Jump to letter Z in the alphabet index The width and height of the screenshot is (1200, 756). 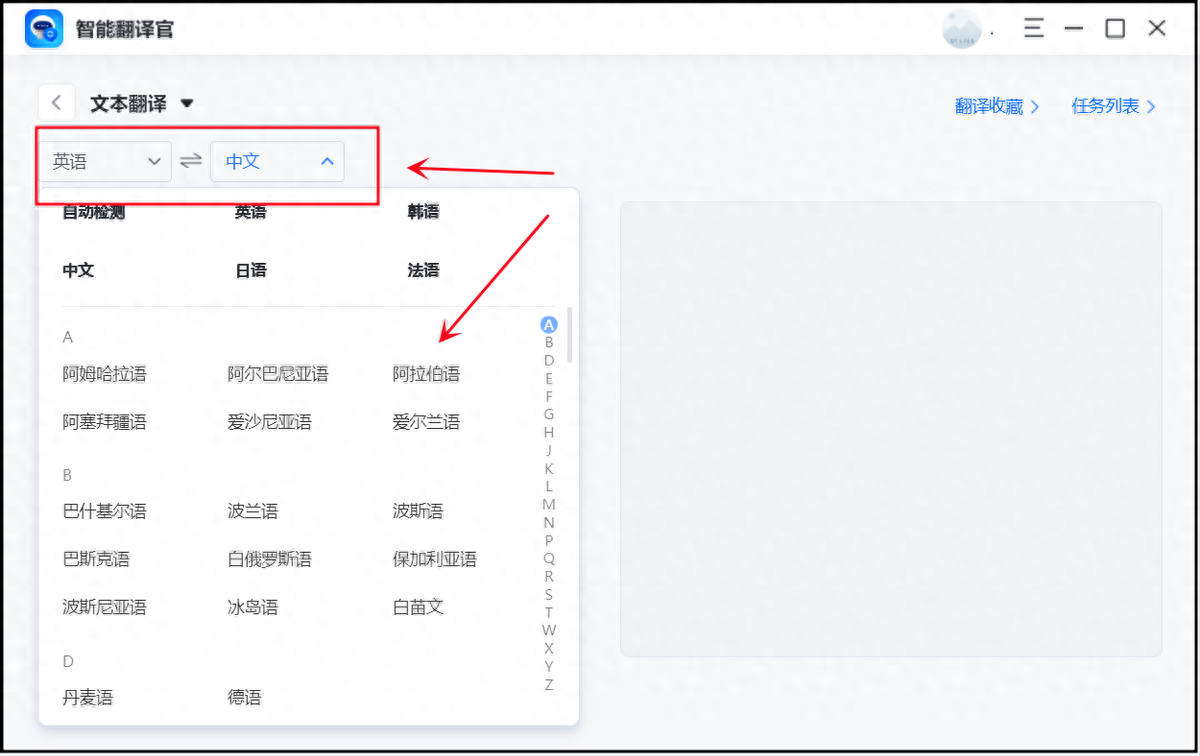(x=548, y=684)
